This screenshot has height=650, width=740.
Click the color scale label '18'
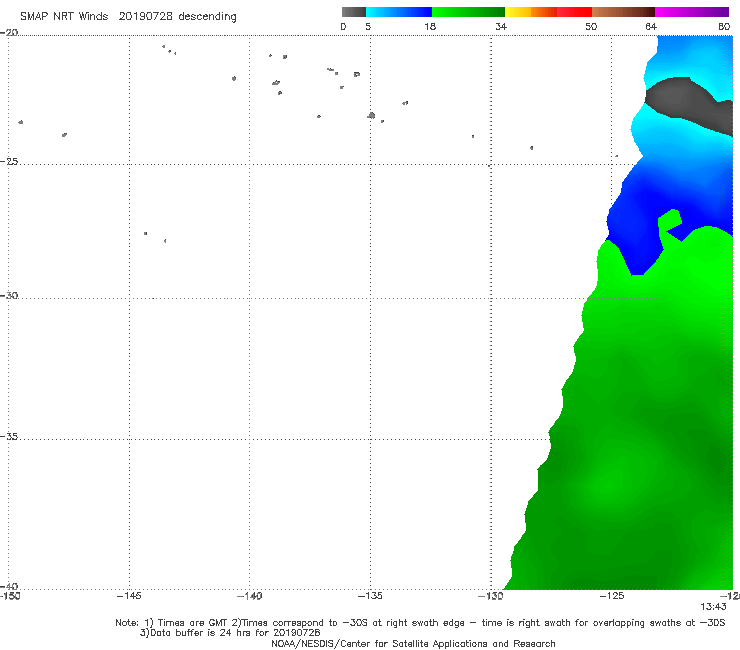pos(430,27)
